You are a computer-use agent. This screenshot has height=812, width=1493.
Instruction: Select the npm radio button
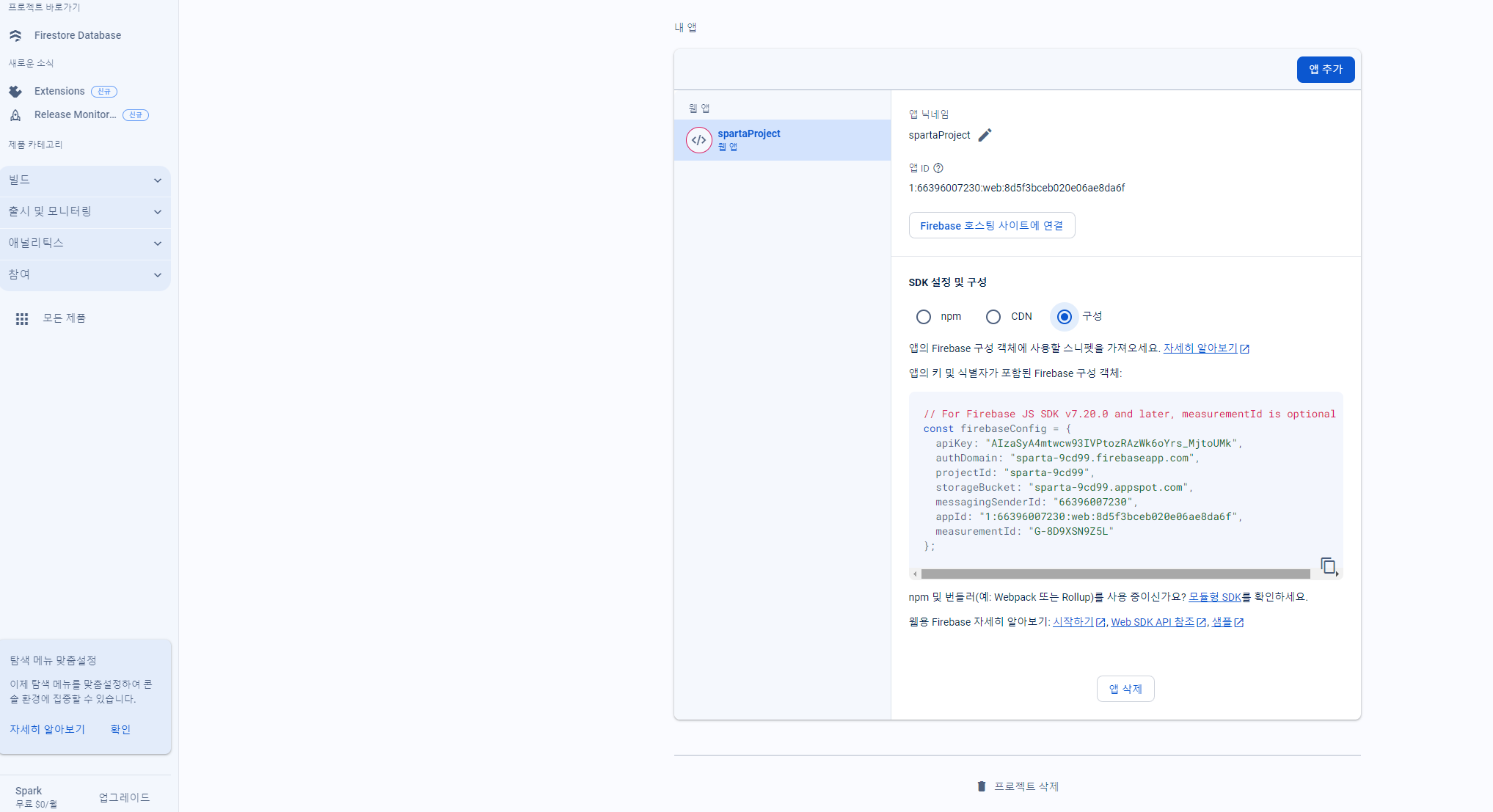pos(924,317)
